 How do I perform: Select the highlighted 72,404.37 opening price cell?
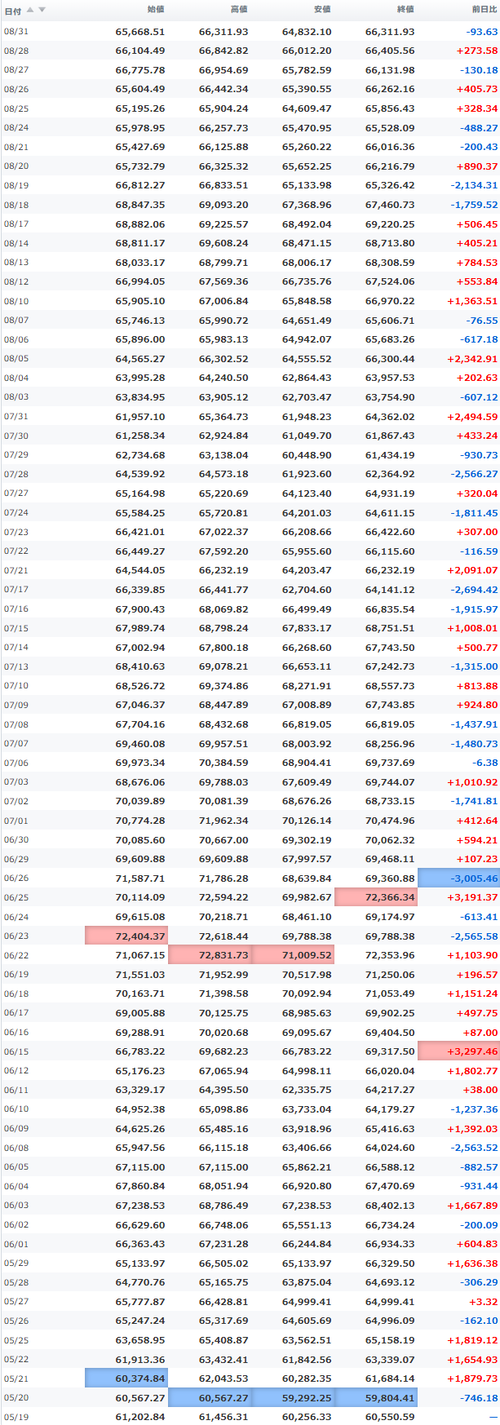(127, 935)
